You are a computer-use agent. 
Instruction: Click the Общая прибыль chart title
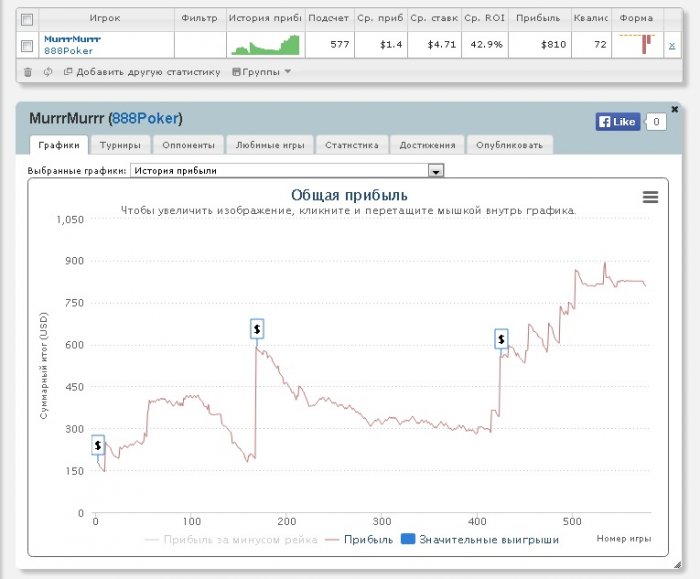[349, 195]
